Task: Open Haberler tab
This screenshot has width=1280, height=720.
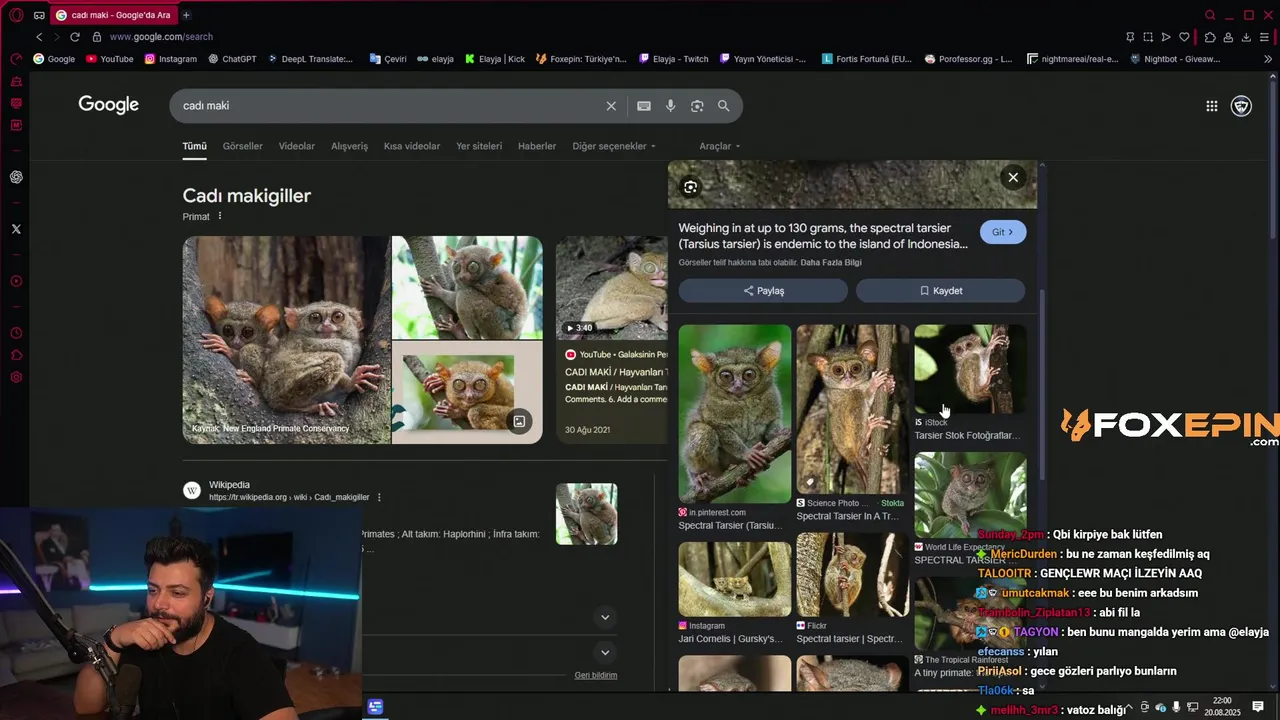Action: pos(537,146)
